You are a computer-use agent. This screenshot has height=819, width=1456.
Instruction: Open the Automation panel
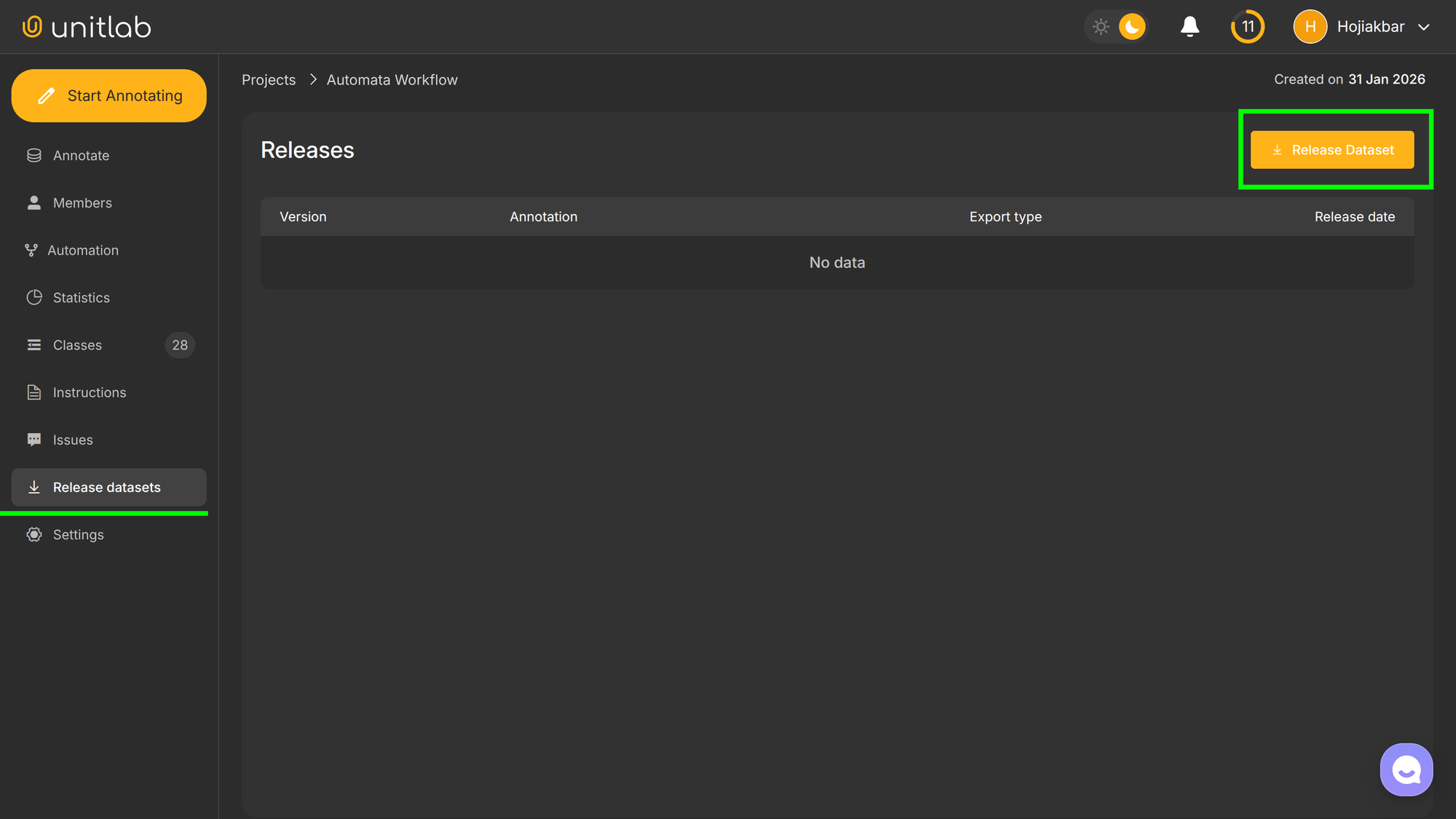[x=85, y=250]
